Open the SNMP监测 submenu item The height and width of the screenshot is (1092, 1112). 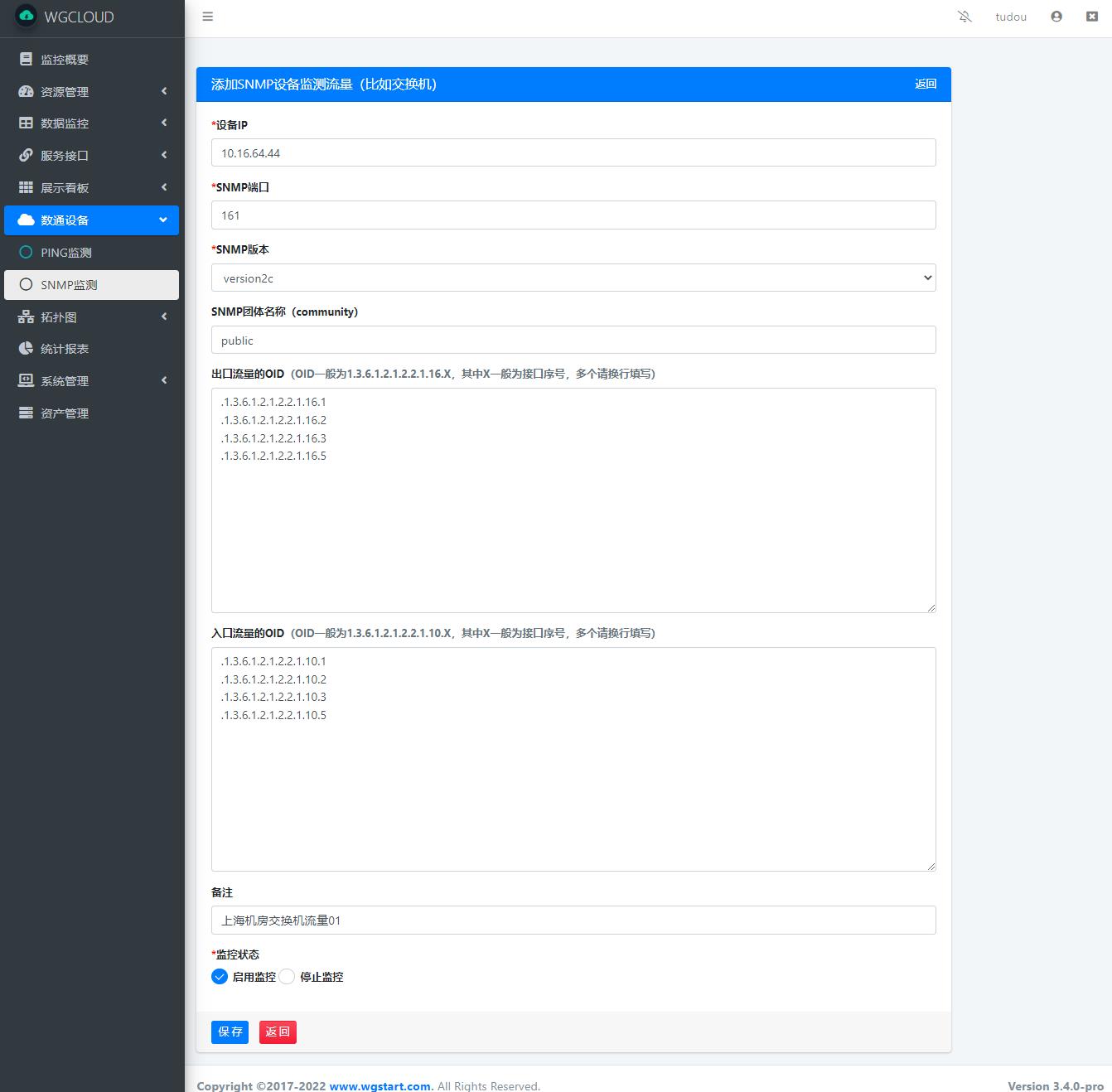pos(91,285)
